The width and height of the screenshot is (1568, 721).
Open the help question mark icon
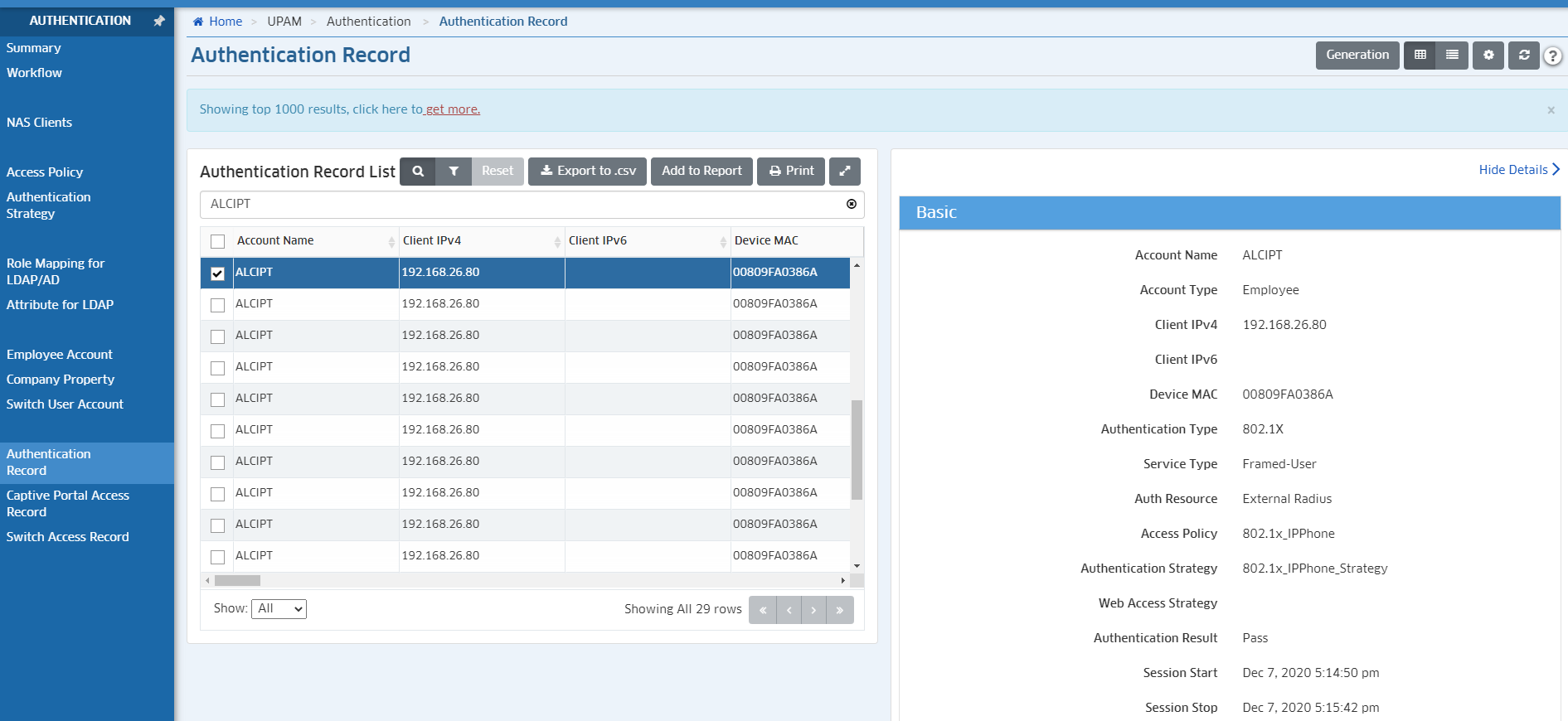pos(1552,56)
